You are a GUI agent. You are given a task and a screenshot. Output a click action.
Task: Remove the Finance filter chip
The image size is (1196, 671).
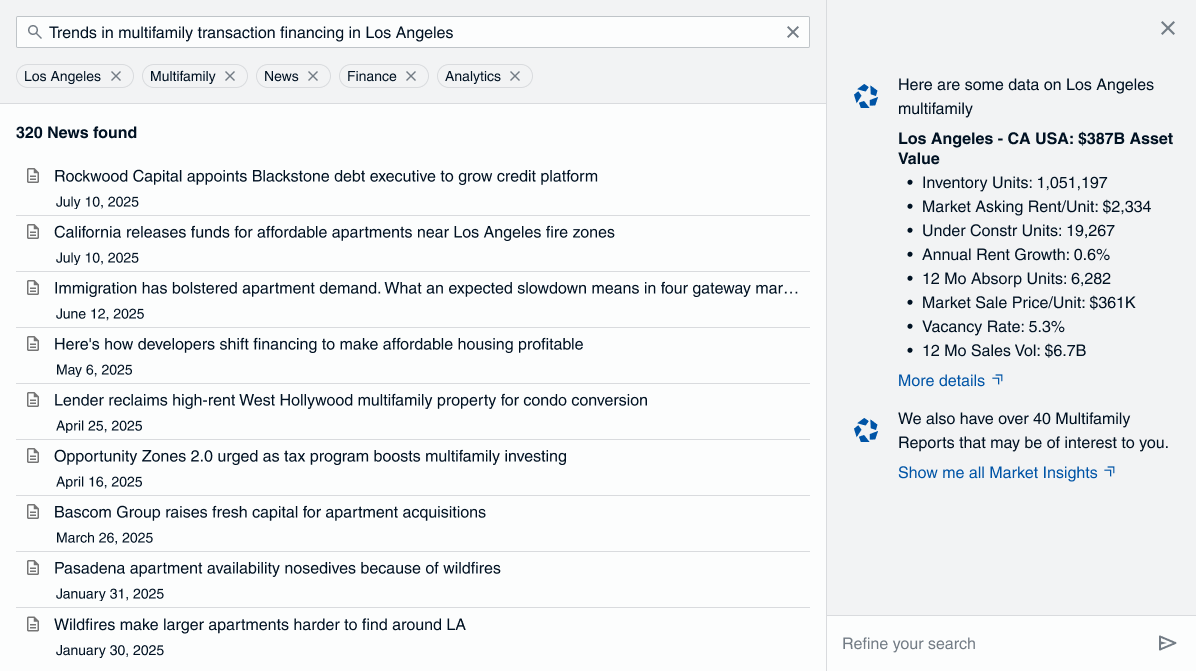pos(411,76)
